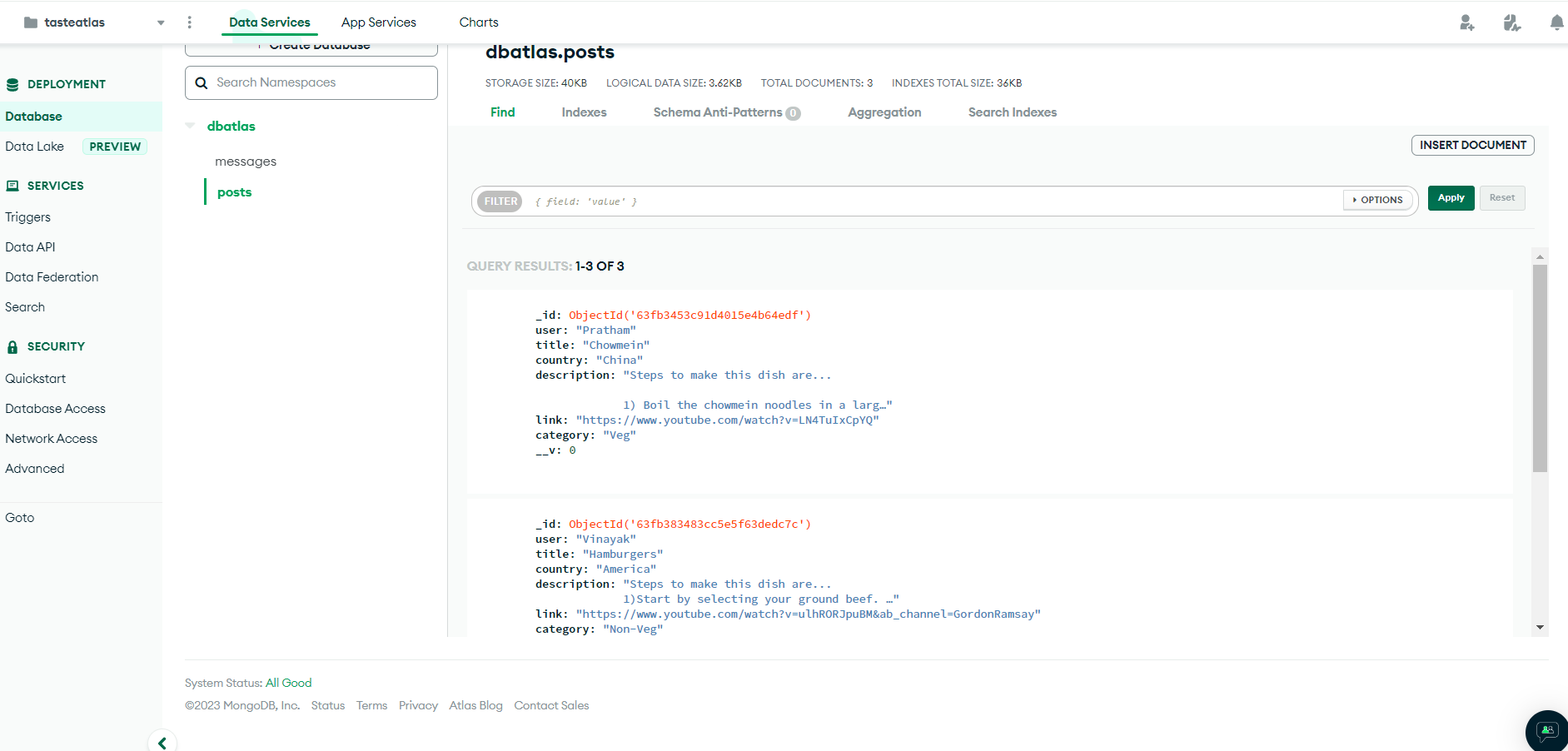Click the results scrollbar up arrow
Screen dimensions: 1568x751
1541,256
